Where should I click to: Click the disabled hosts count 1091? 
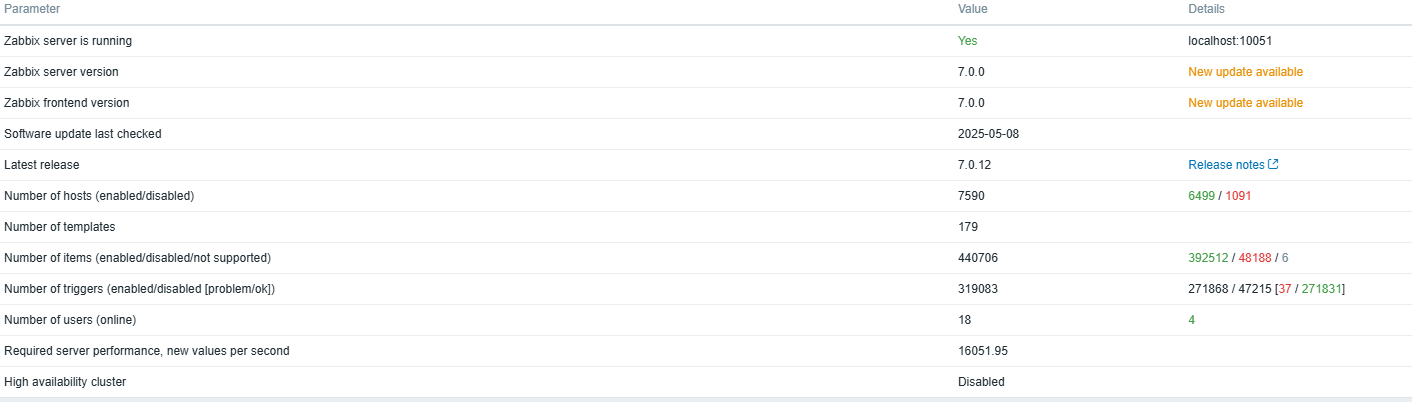(x=1238, y=196)
